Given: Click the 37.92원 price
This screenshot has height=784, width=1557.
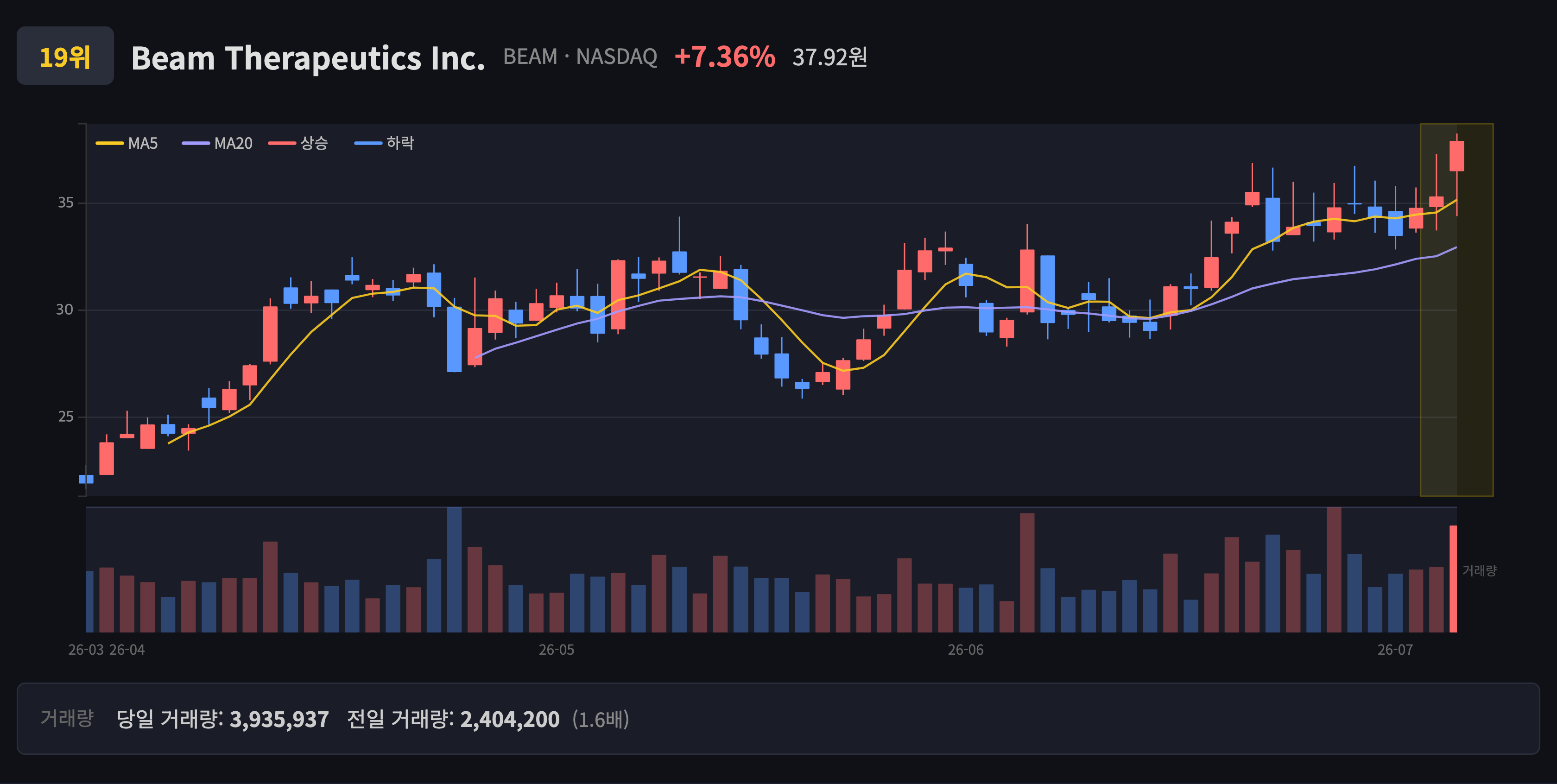Looking at the screenshot, I should click(829, 57).
